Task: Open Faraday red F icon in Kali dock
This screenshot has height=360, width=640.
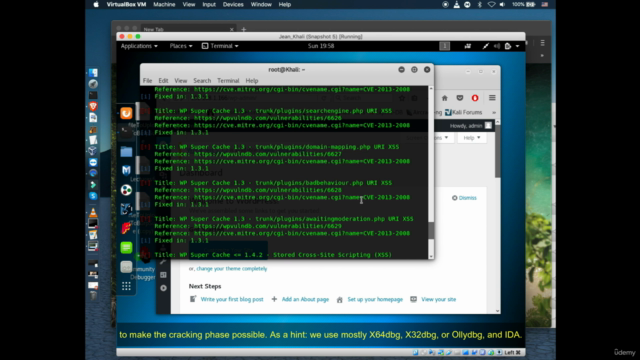Action: click(x=126, y=228)
